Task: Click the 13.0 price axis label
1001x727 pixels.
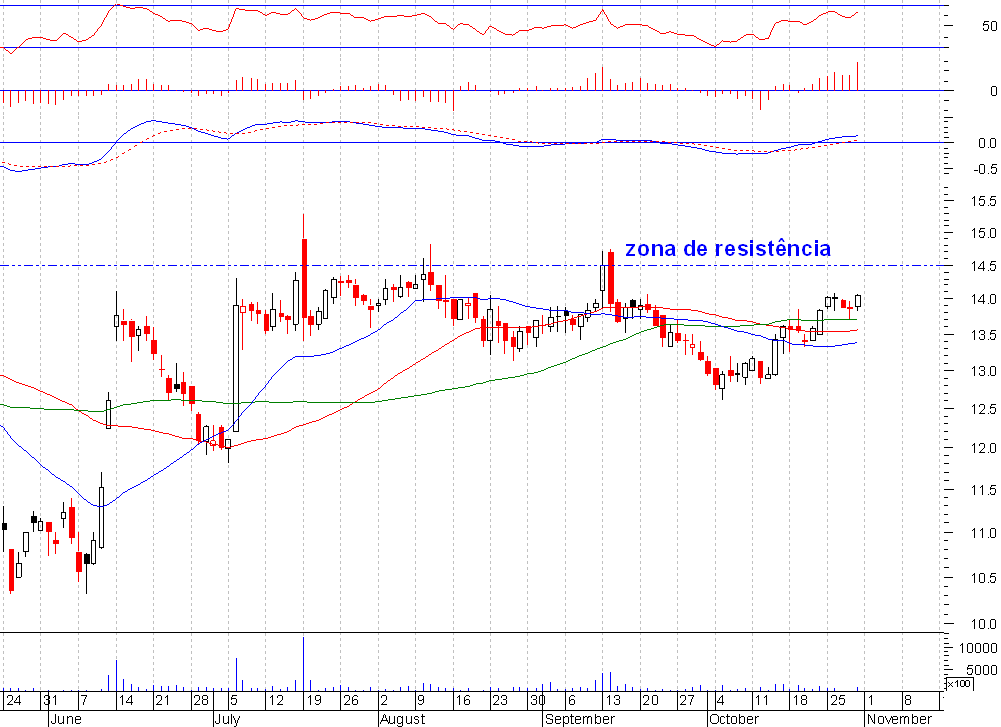Action: 984,371
